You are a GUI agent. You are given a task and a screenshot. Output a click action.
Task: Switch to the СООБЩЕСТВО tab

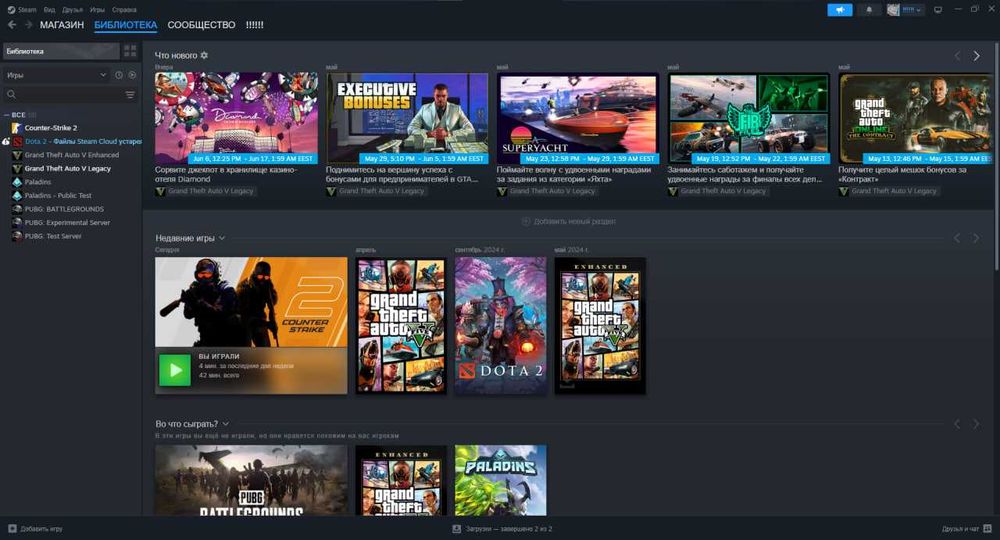click(x=202, y=25)
